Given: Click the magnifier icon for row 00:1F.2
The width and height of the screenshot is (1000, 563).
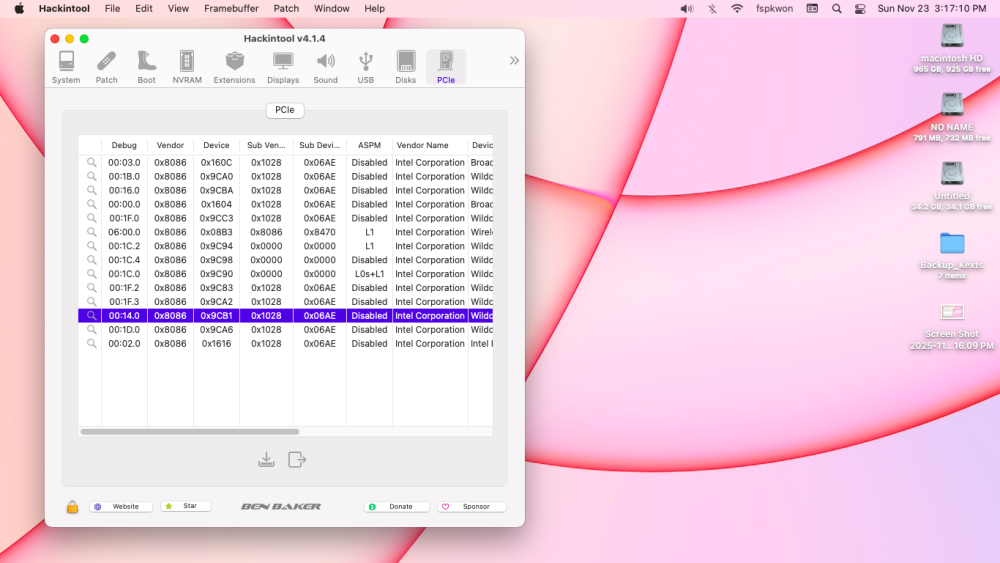Looking at the screenshot, I should (x=92, y=288).
